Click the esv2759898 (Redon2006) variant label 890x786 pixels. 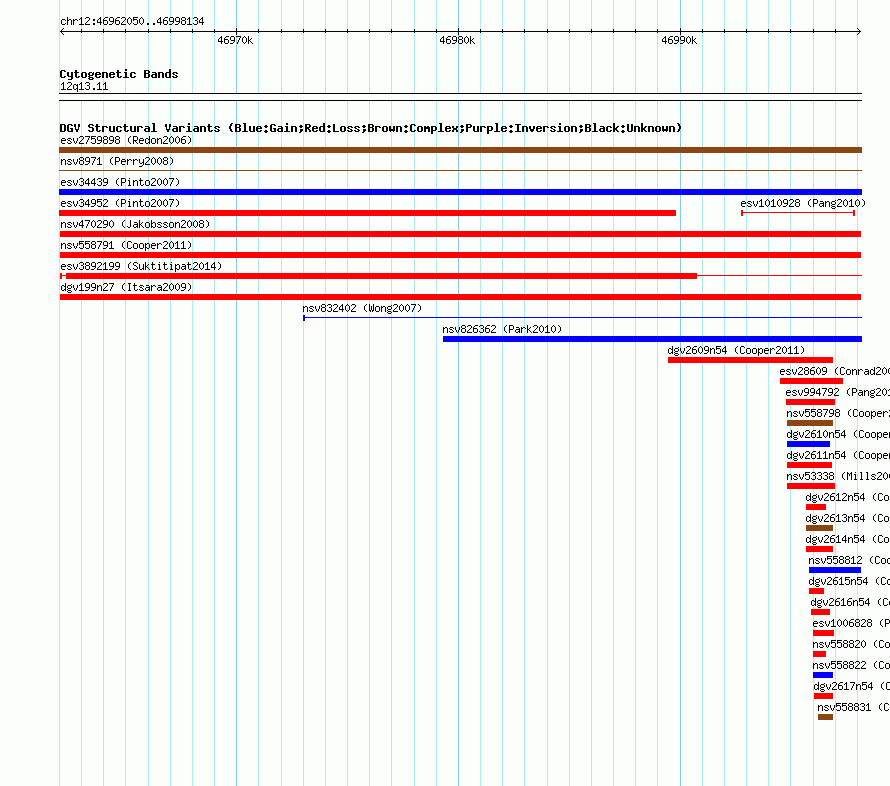126,140
